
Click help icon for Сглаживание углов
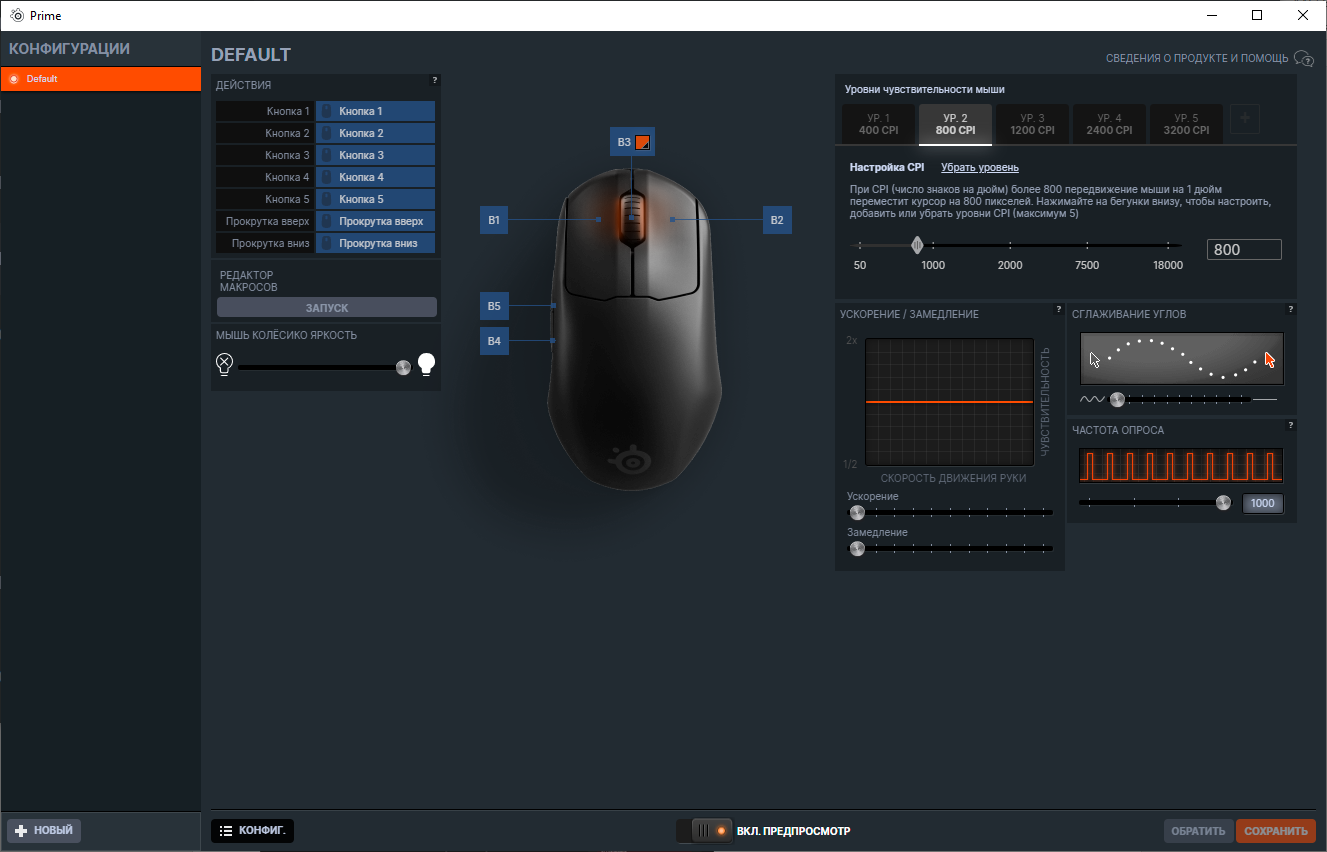click(1291, 309)
